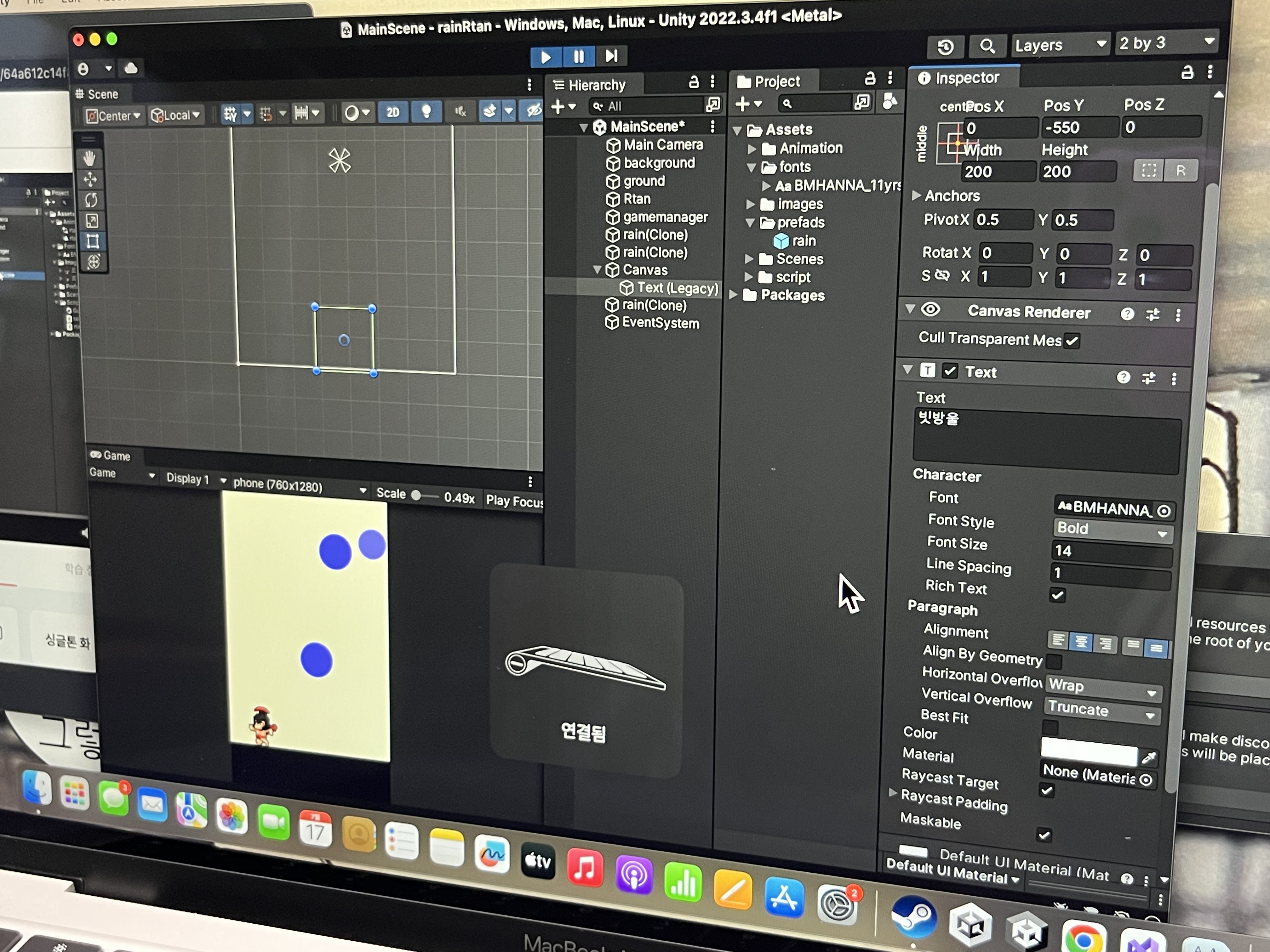Image resolution: width=1270 pixels, height=952 pixels.
Task: Open Text component more options menu
Action: click(x=1174, y=379)
